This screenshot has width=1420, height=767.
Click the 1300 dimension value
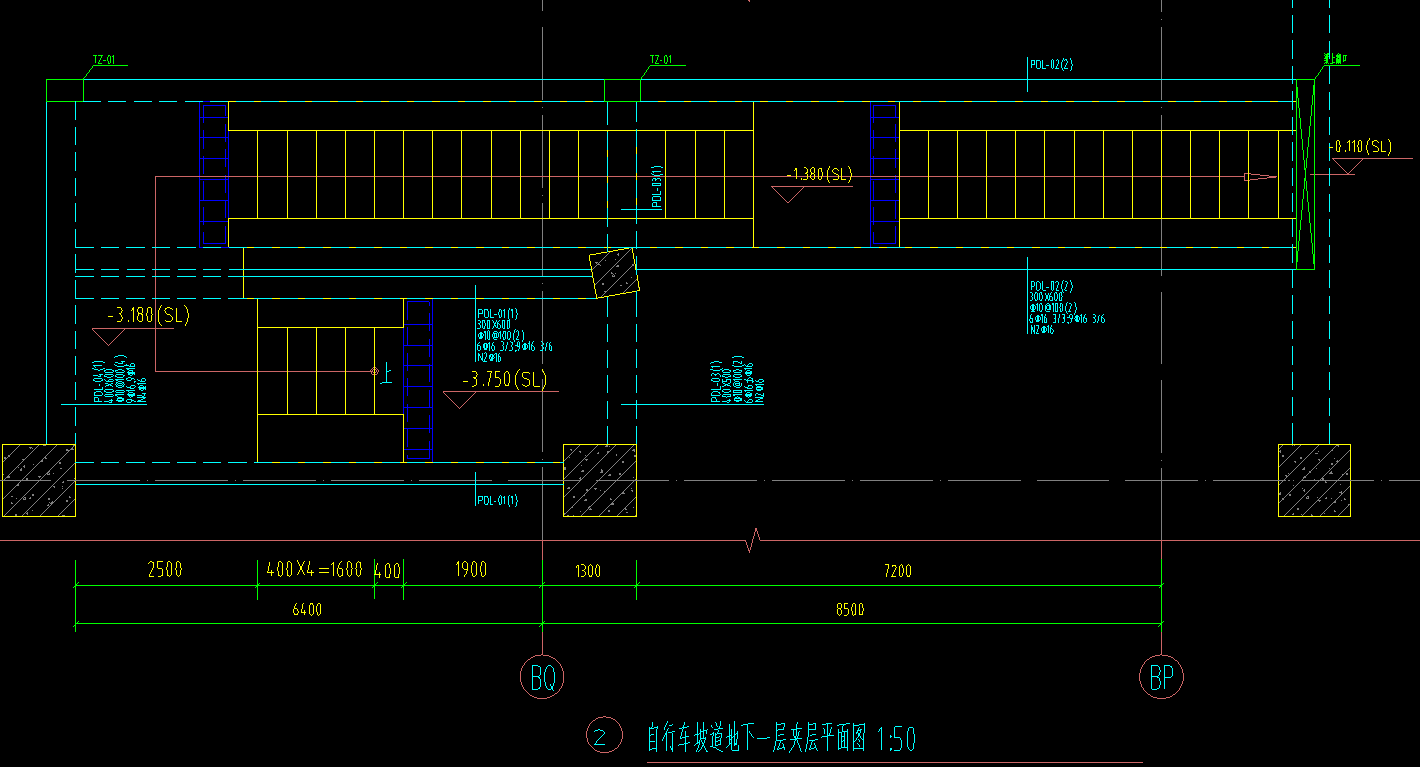pyautogui.click(x=589, y=572)
